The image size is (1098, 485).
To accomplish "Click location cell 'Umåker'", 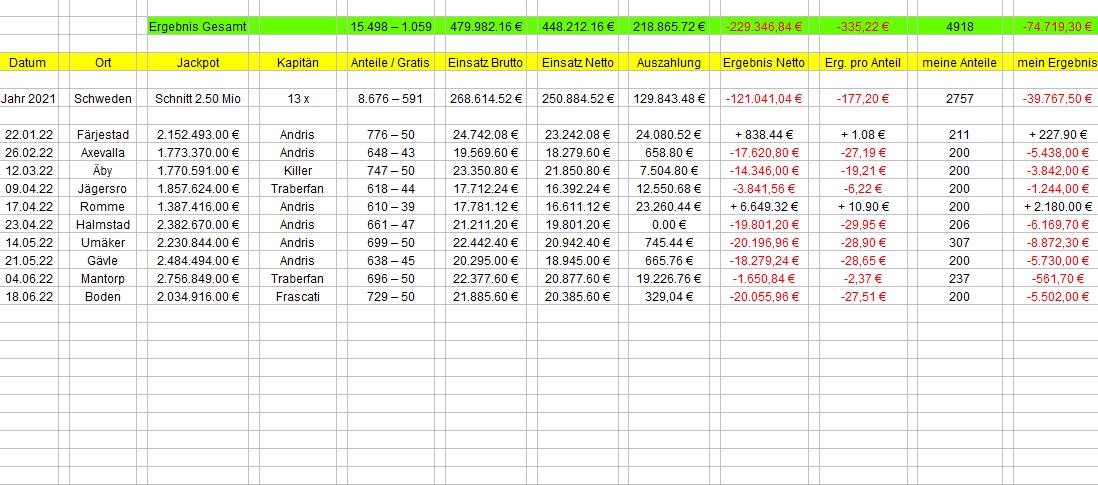I will (103, 243).
